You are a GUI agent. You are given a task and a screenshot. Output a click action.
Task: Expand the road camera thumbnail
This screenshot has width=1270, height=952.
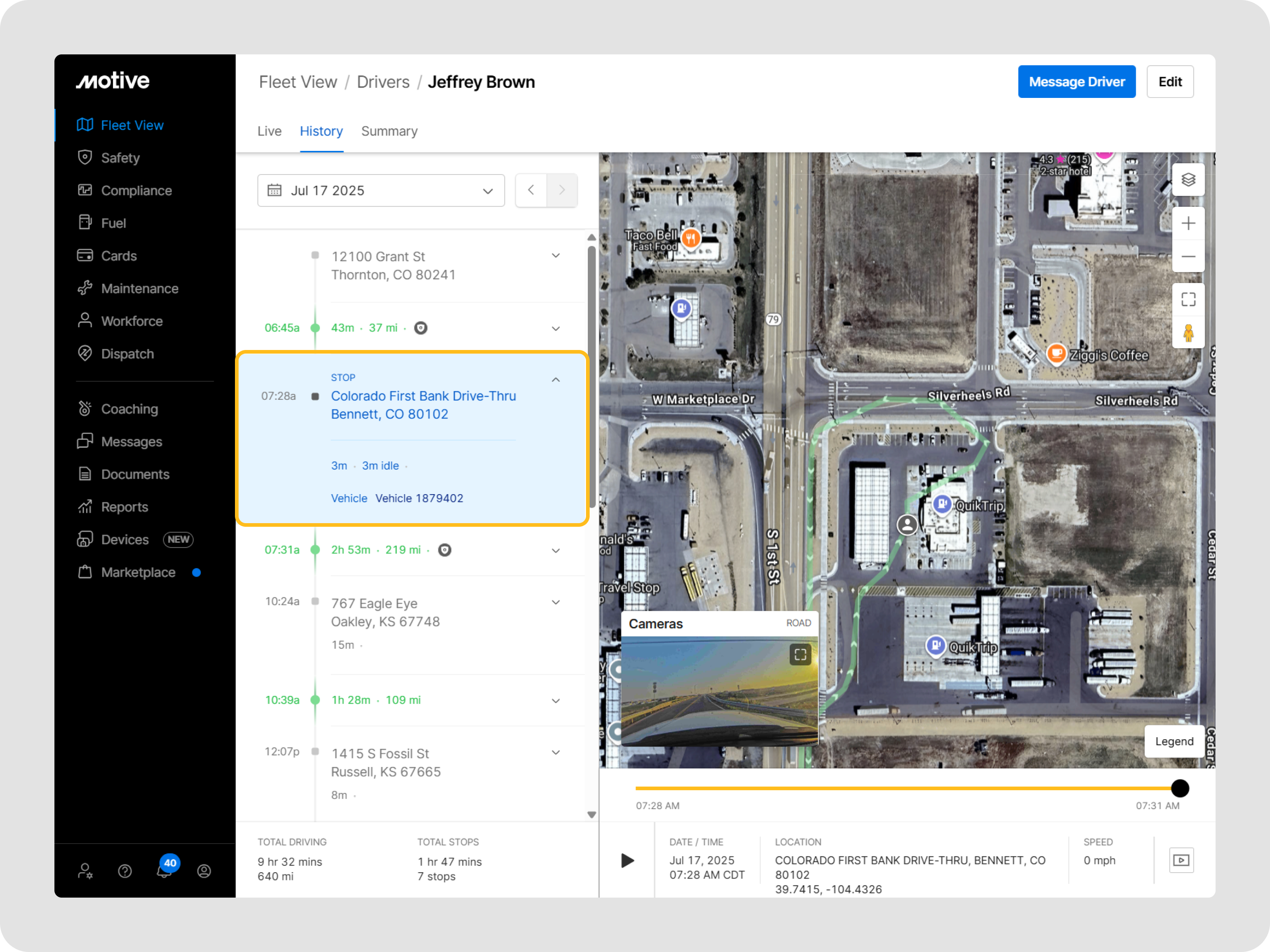pos(800,655)
